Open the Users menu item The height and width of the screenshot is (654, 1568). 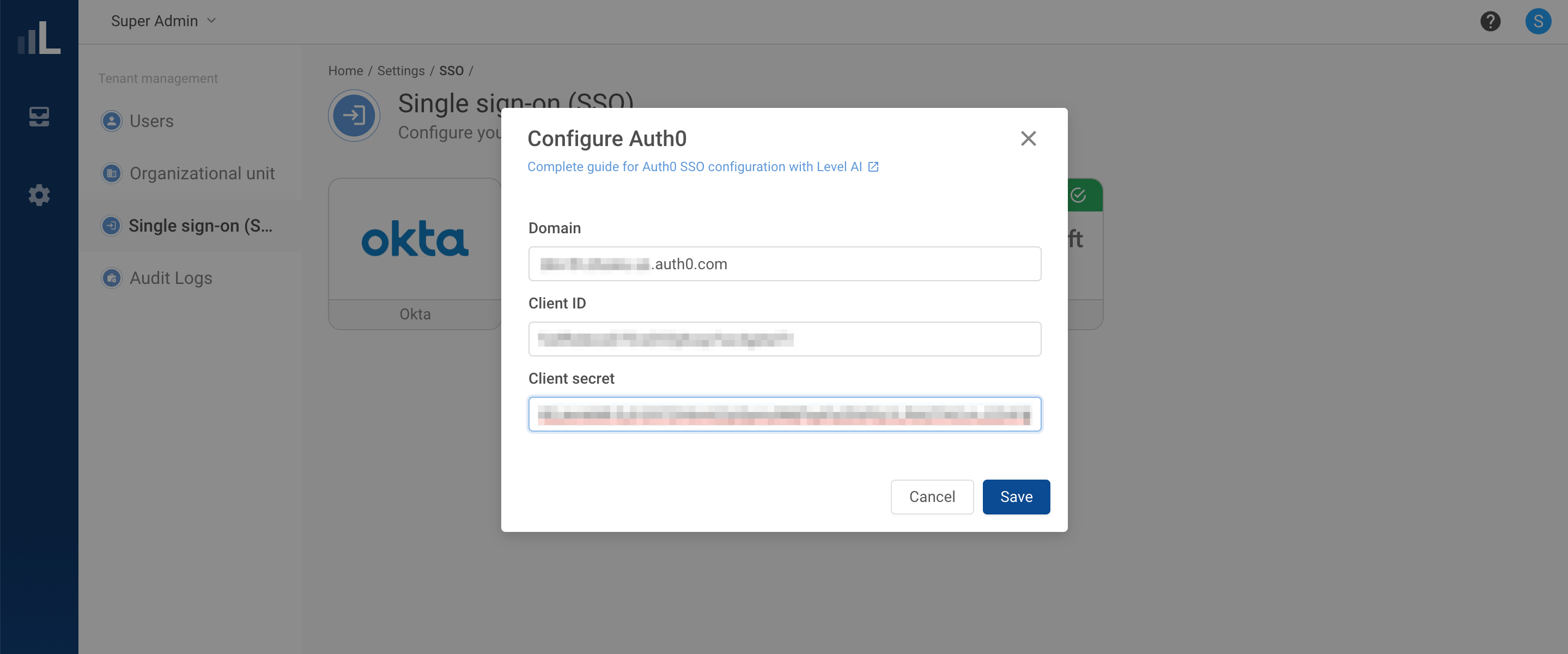tap(191, 121)
